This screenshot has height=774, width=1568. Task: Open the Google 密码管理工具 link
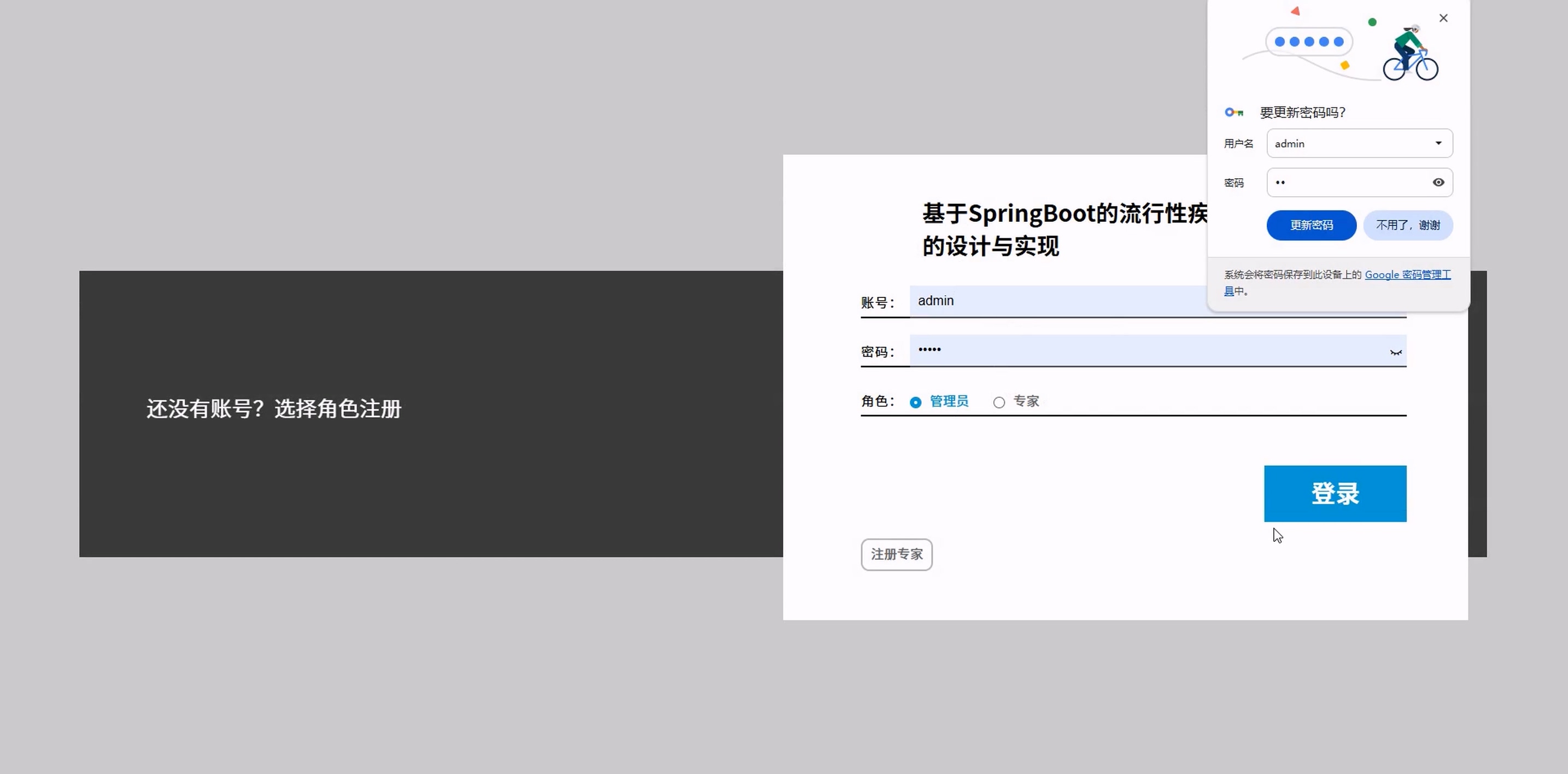[x=1407, y=275]
